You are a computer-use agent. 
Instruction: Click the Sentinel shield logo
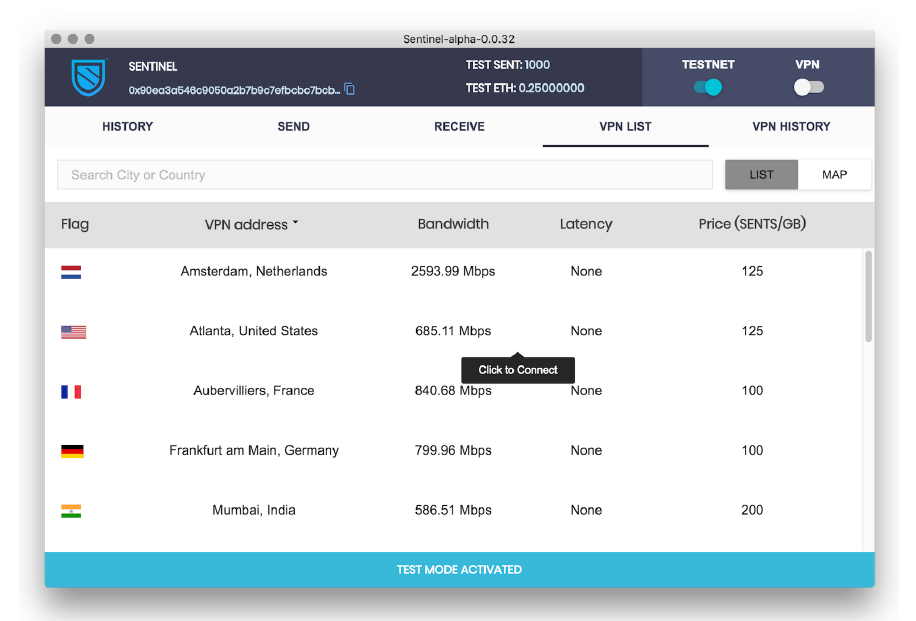(x=89, y=77)
